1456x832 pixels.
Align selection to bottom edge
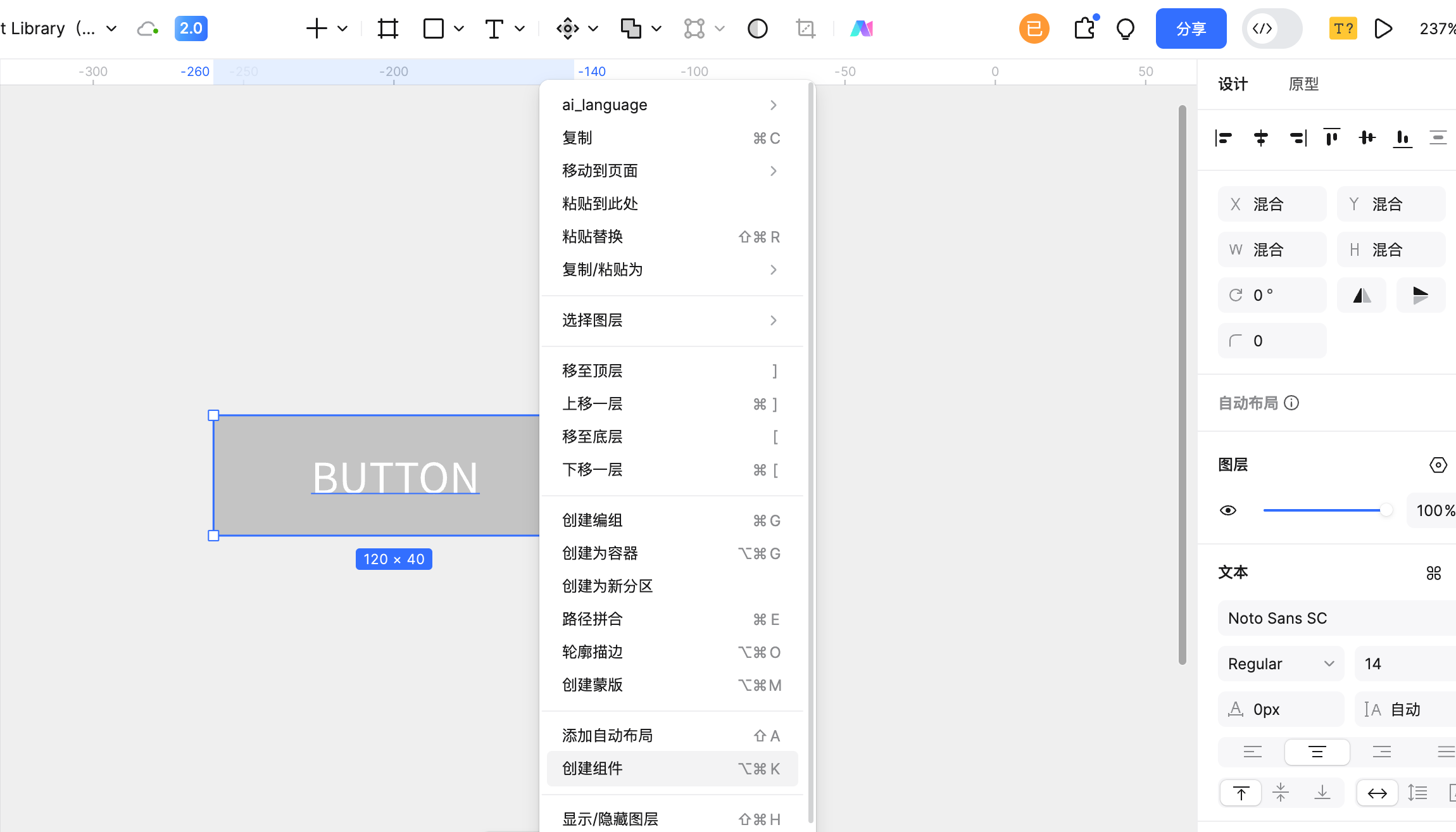click(x=1403, y=137)
